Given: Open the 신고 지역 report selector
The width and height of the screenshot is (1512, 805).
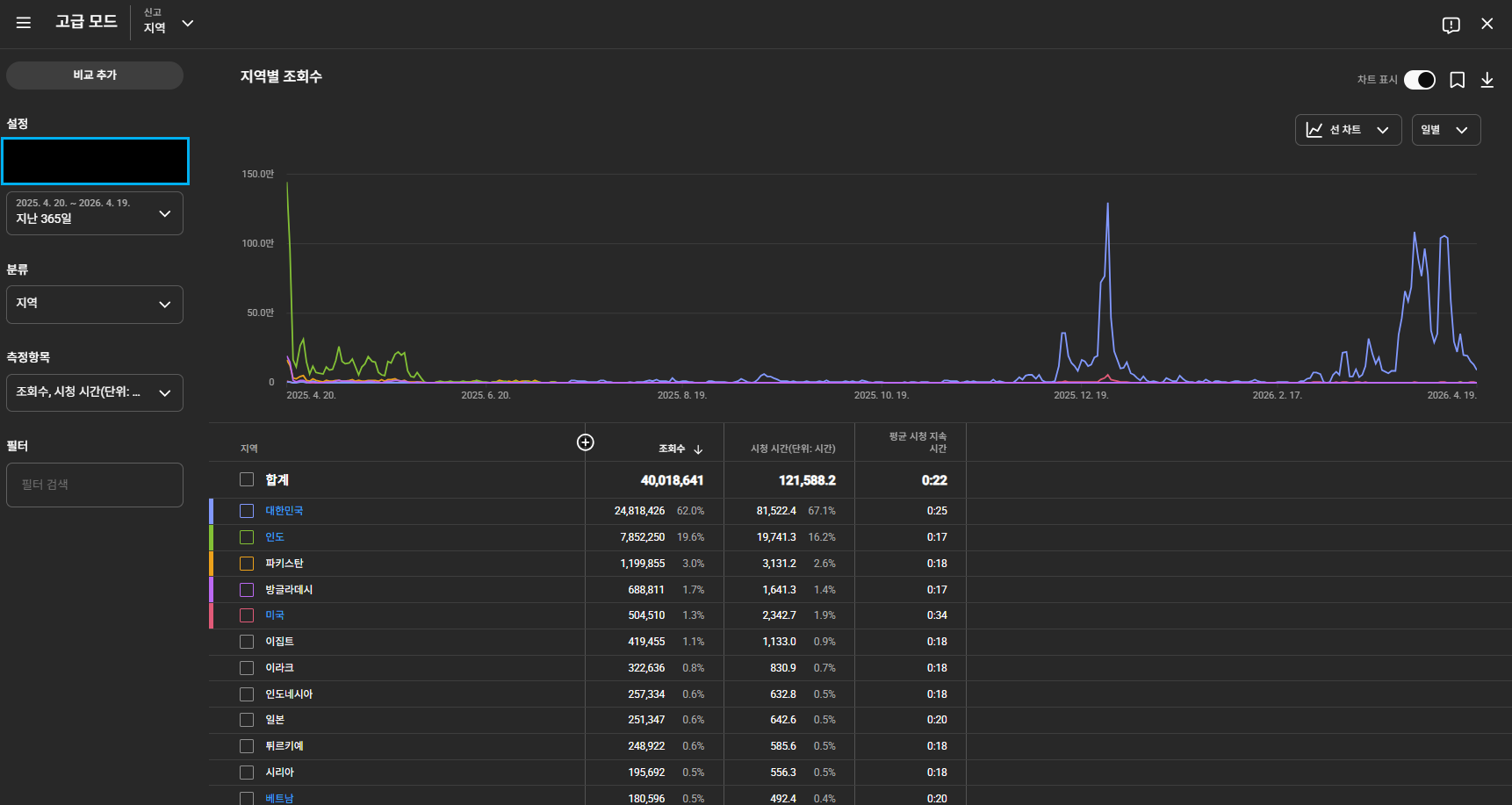Looking at the screenshot, I should pos(169,23).
